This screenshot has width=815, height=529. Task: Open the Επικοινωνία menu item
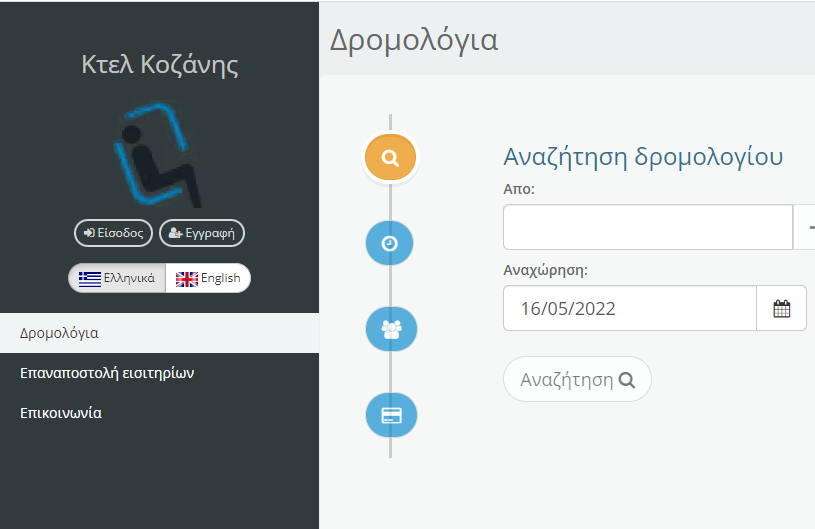pyautogui.click(x=160, y=413)
